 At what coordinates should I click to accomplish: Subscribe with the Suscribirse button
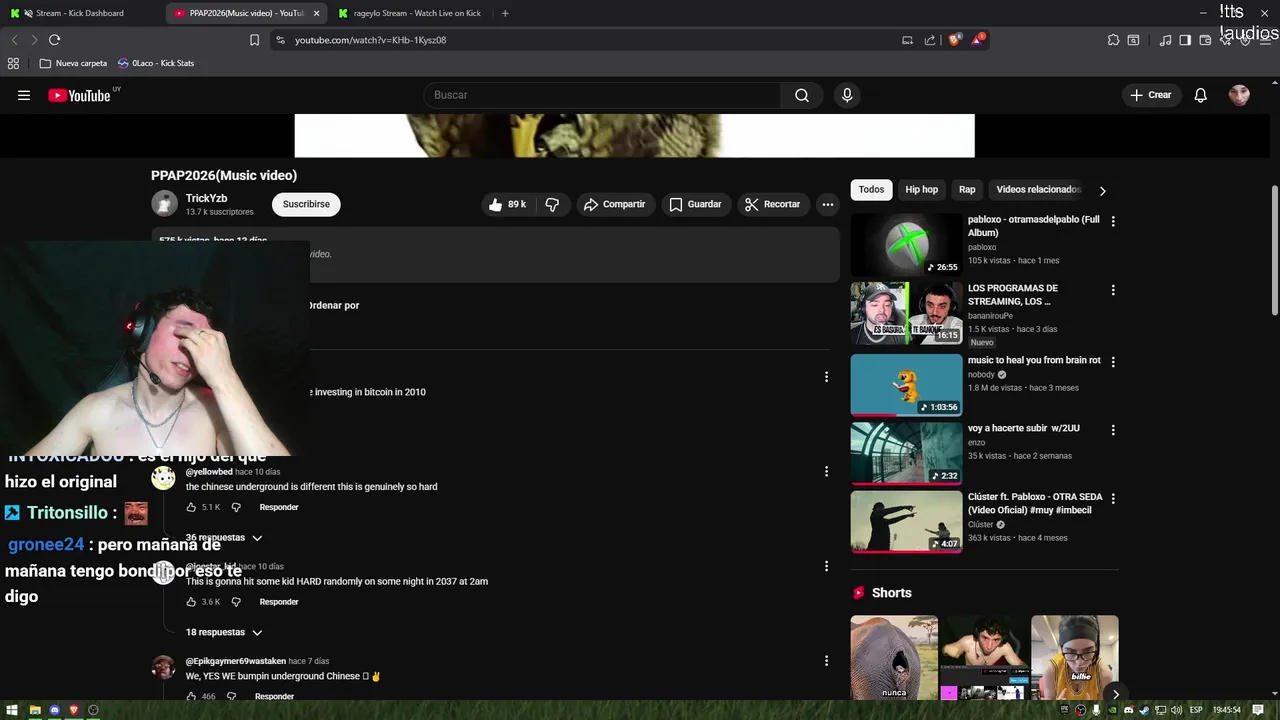click(306, 204)
